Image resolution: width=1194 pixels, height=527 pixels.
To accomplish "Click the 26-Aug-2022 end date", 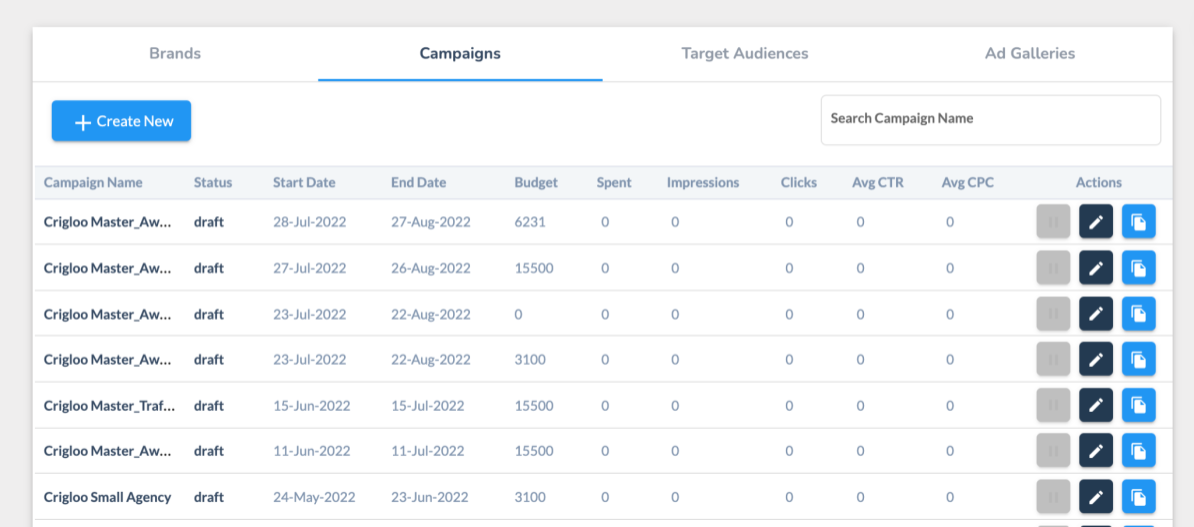I will coord(431,268).
